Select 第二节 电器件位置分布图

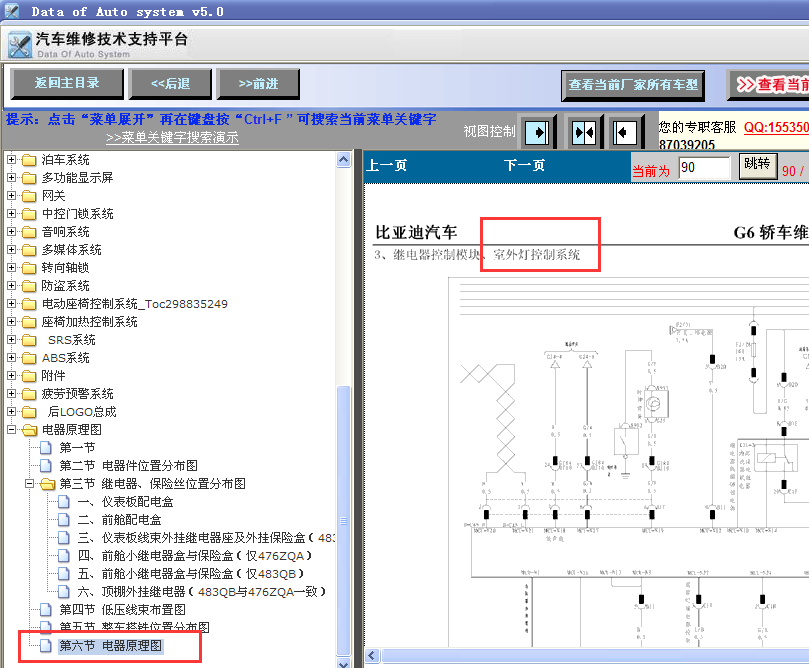pos(128,466)
